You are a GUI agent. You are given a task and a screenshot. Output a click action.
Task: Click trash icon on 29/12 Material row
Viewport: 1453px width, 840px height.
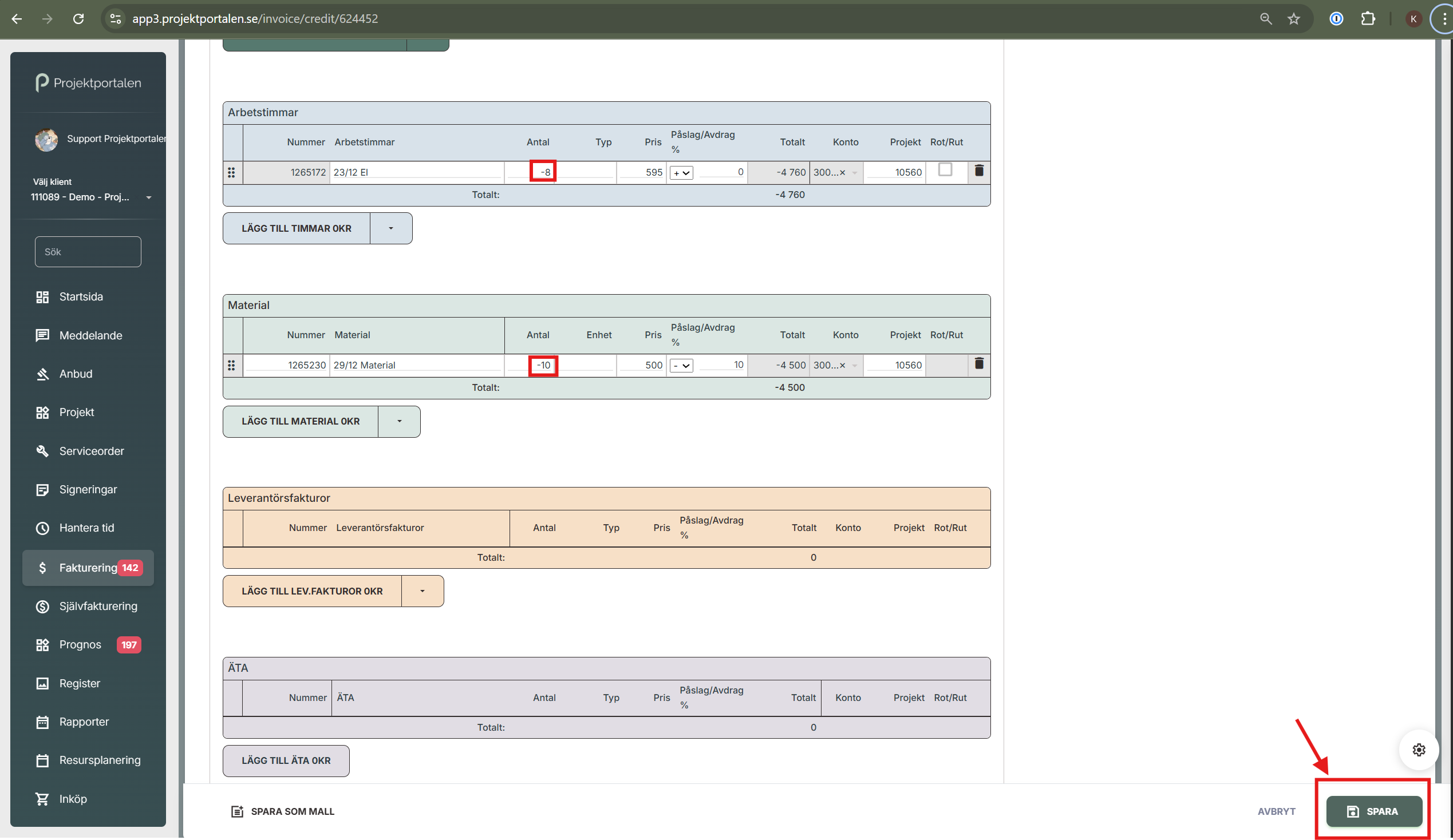click(978, 363)
